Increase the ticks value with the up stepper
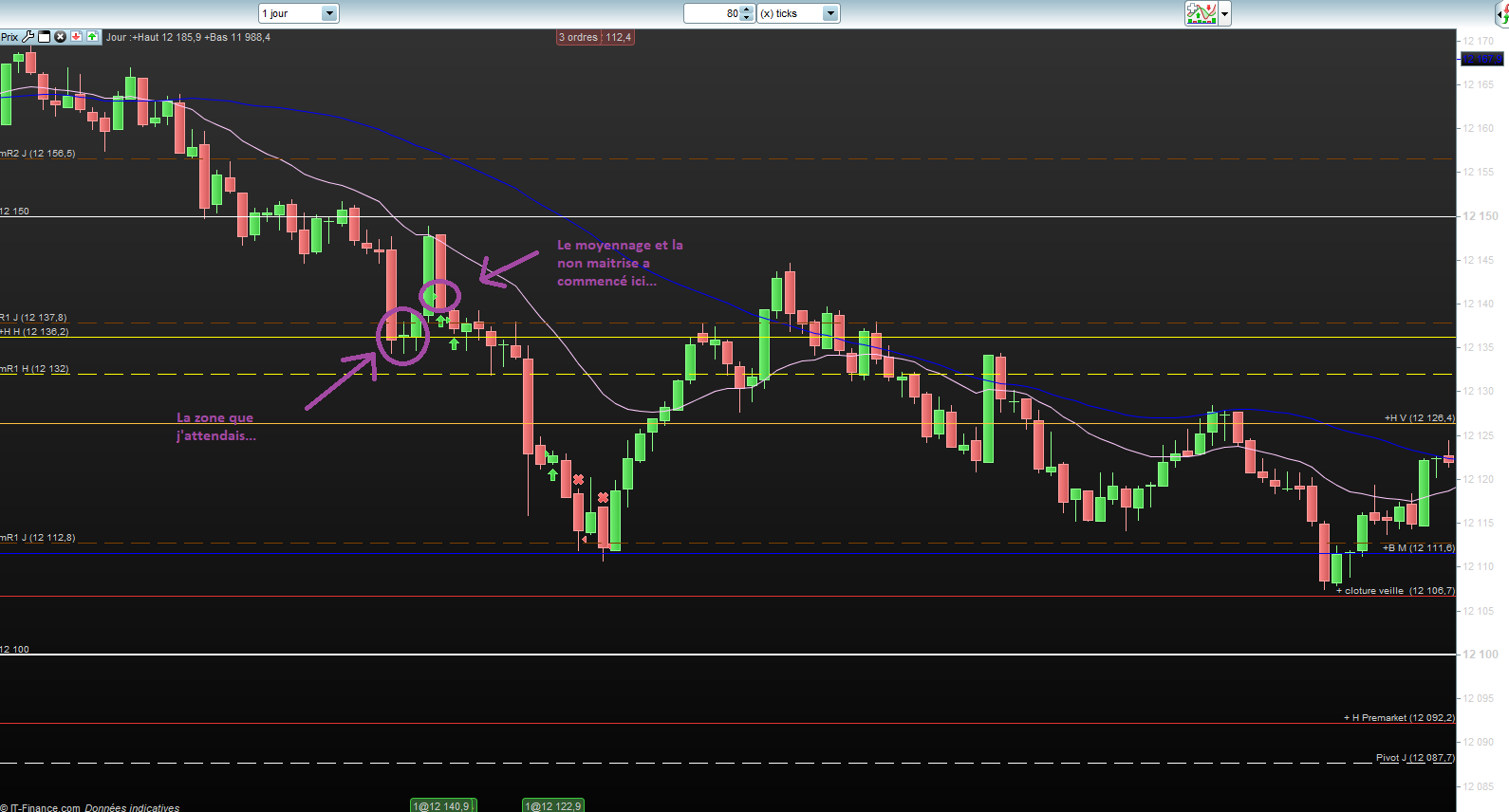The width and height of the screenshot is (1509, 812). pyautogui.click(x=747, y=9)
